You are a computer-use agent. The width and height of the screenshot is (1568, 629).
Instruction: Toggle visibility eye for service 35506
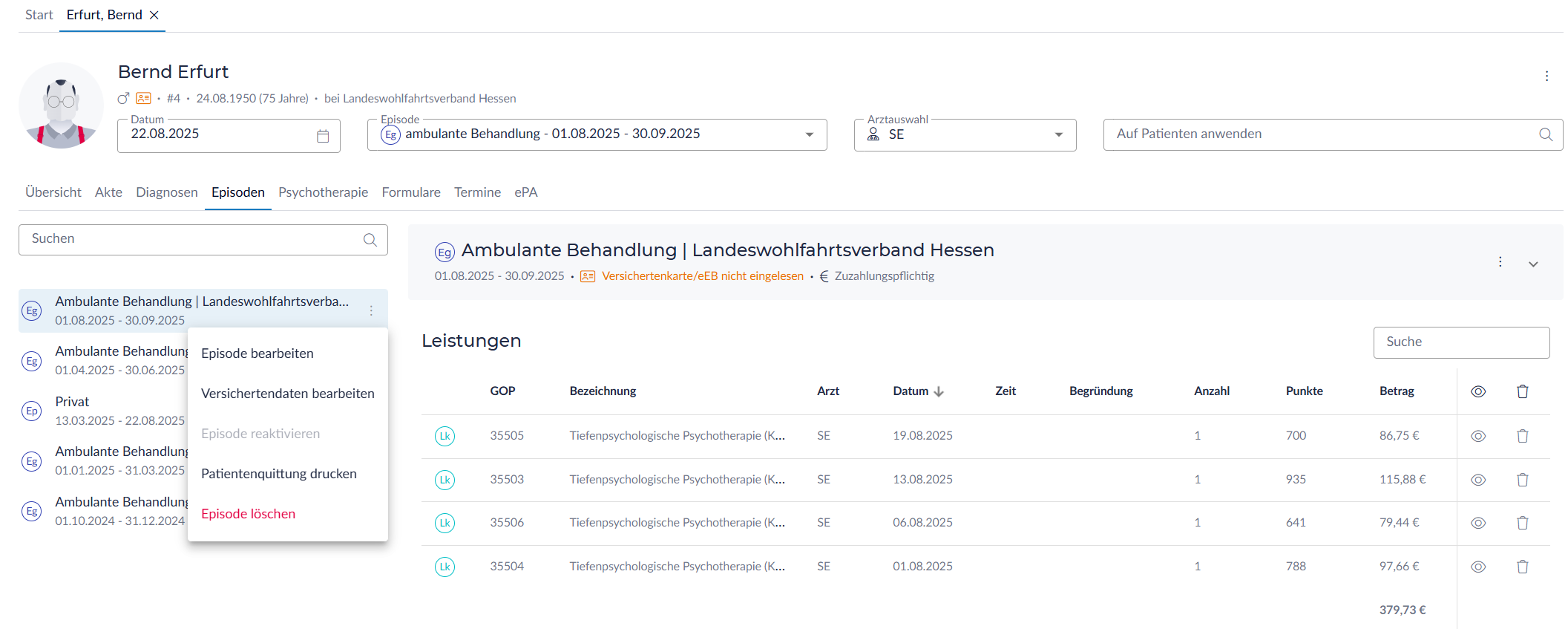1477,523
